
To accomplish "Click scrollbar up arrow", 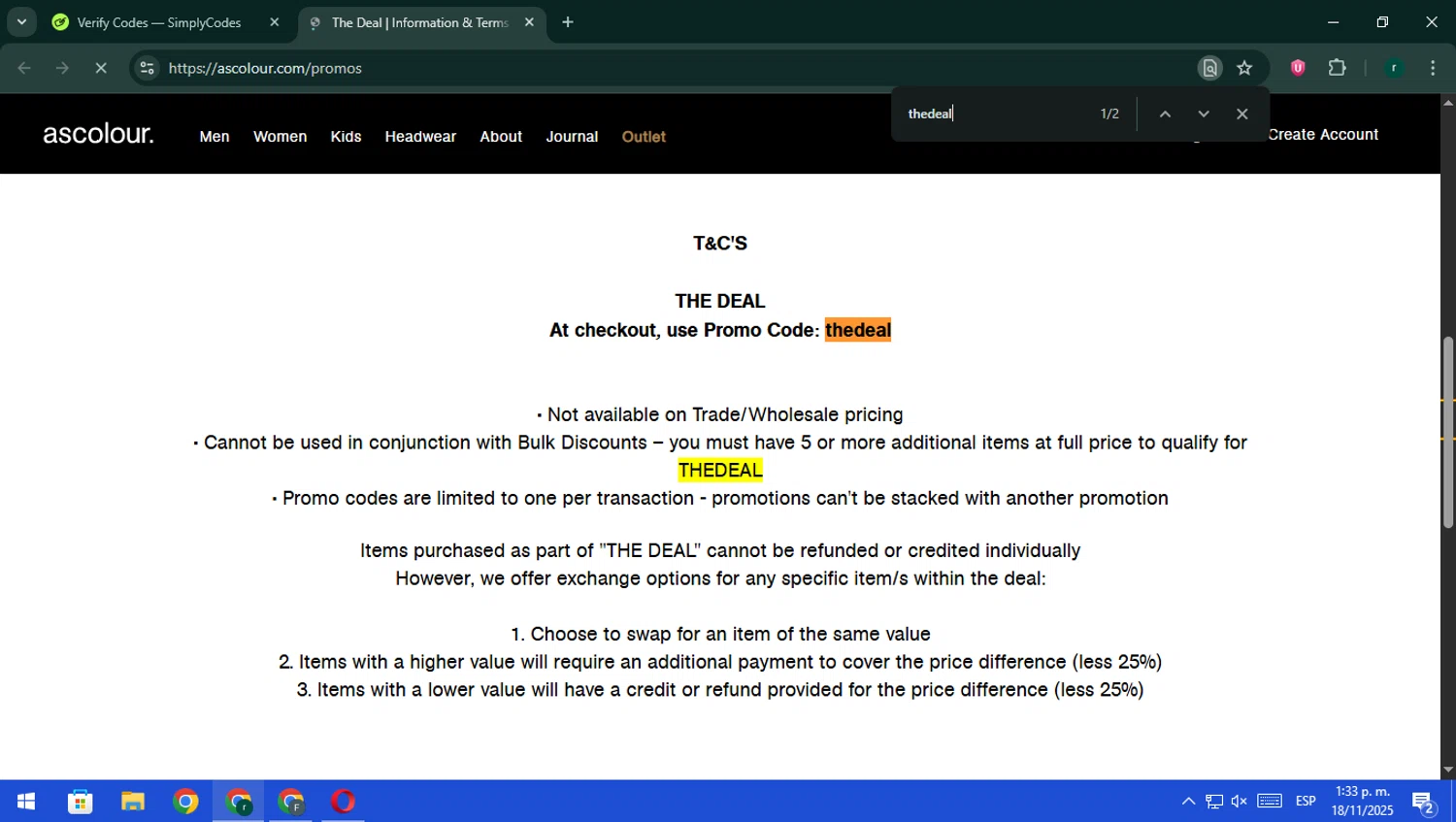I will 1448,102.
